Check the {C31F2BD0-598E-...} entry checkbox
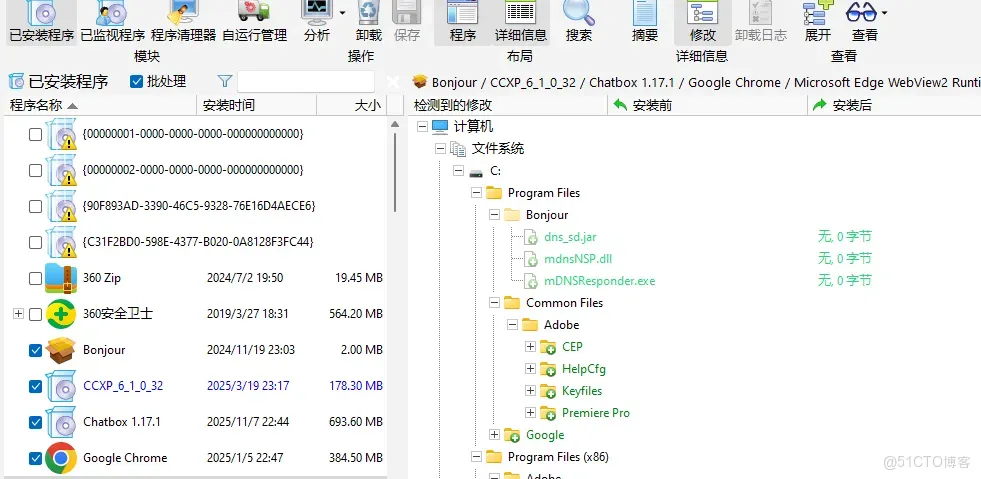Screen dimensions: 981x479 coord(36,242)
